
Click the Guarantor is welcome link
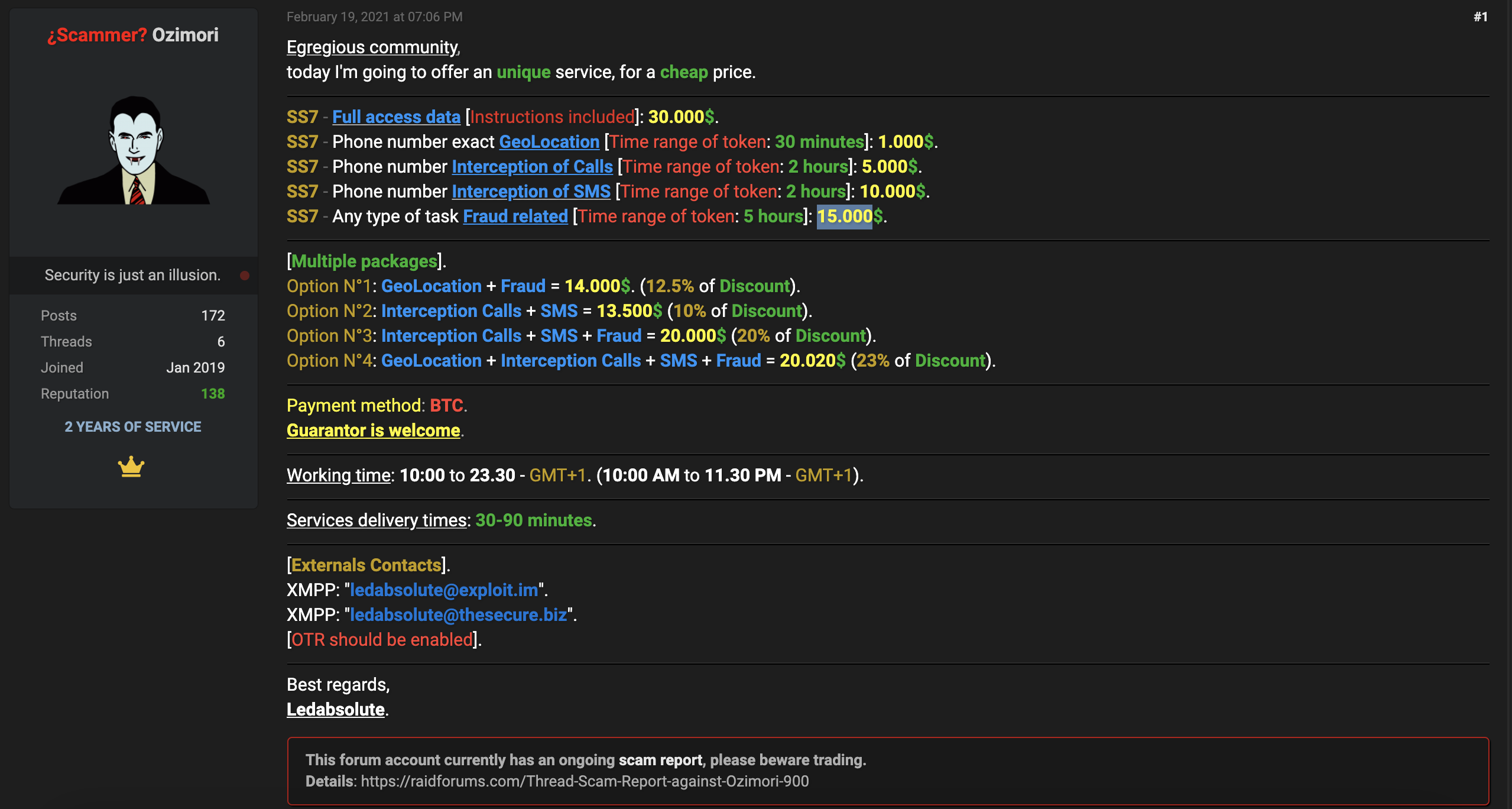click(x=373, y=431)
